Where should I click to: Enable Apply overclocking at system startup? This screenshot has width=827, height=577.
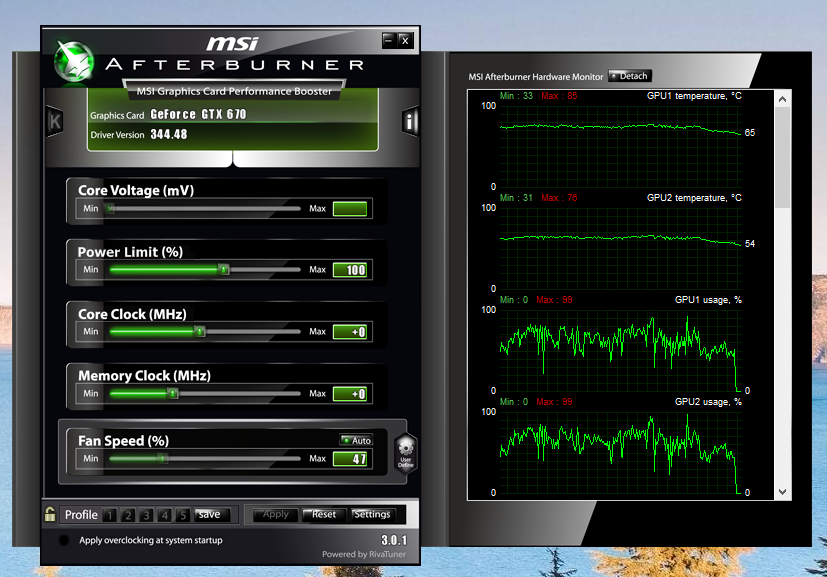64,540
